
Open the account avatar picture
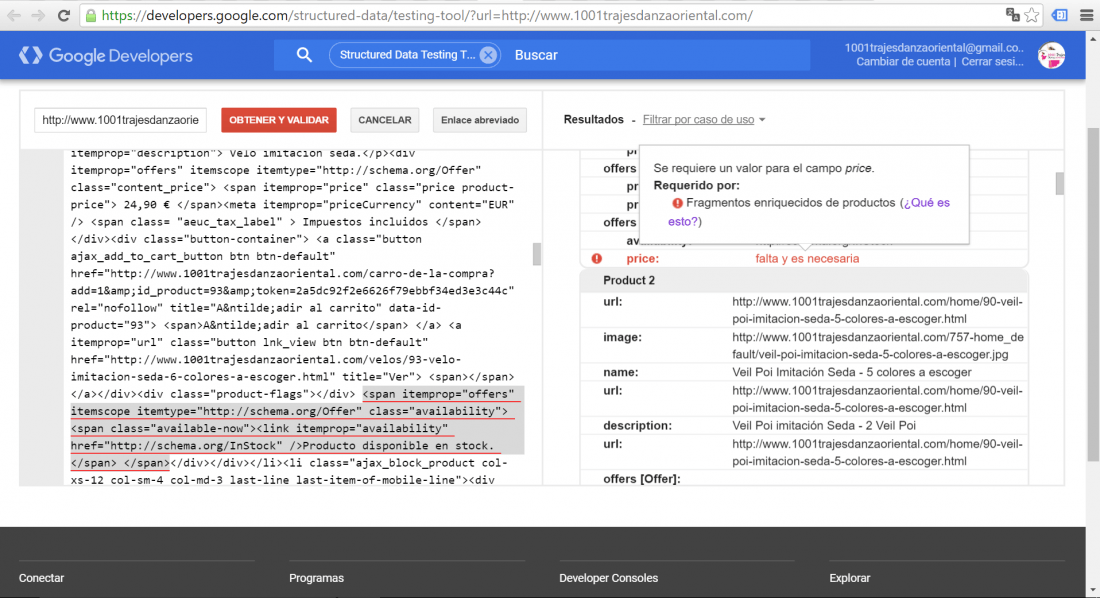coord(1051,55)
